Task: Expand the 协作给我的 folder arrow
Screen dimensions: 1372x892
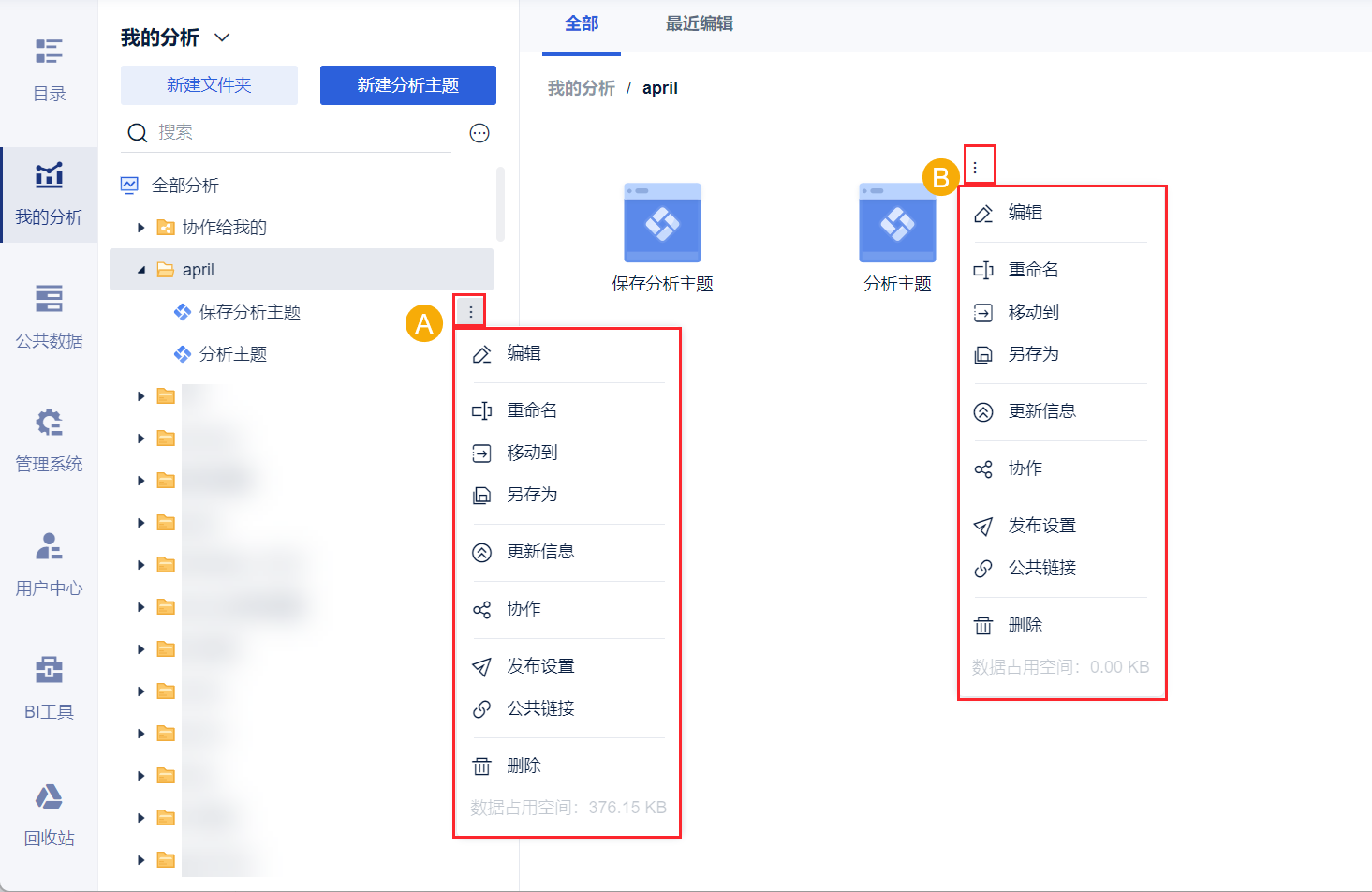Action: [141, 228]
